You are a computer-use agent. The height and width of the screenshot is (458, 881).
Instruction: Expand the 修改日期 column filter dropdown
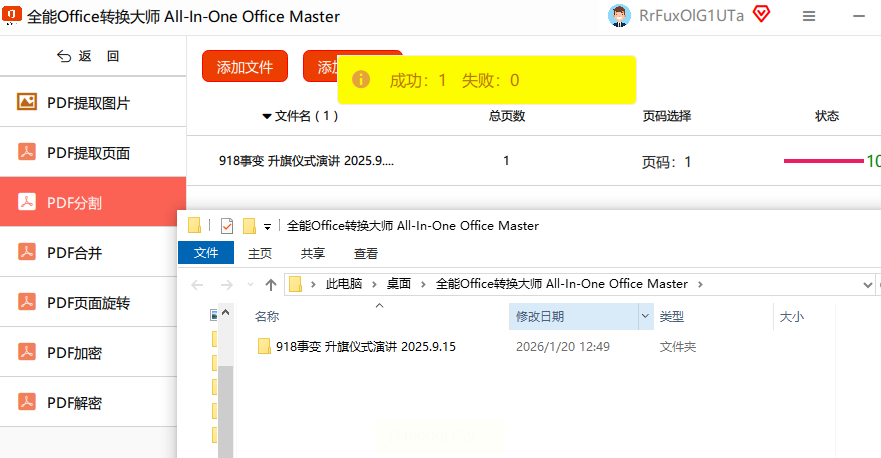pyautogui.click(x=645, y=316)
